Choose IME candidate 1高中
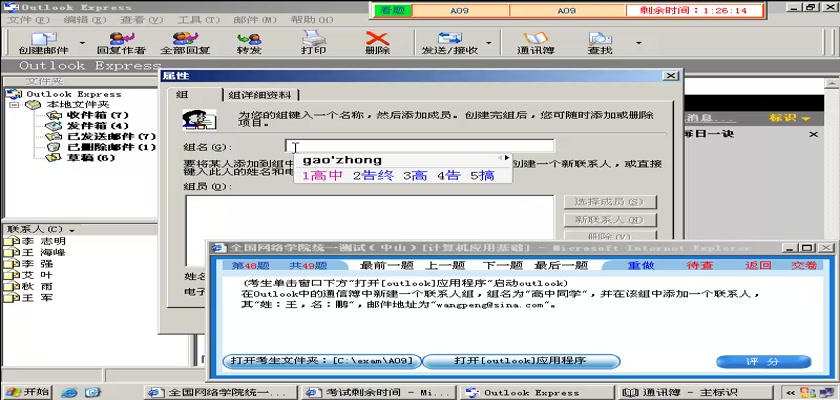Viewport: 840px width, 400px height. pos(322,176)
